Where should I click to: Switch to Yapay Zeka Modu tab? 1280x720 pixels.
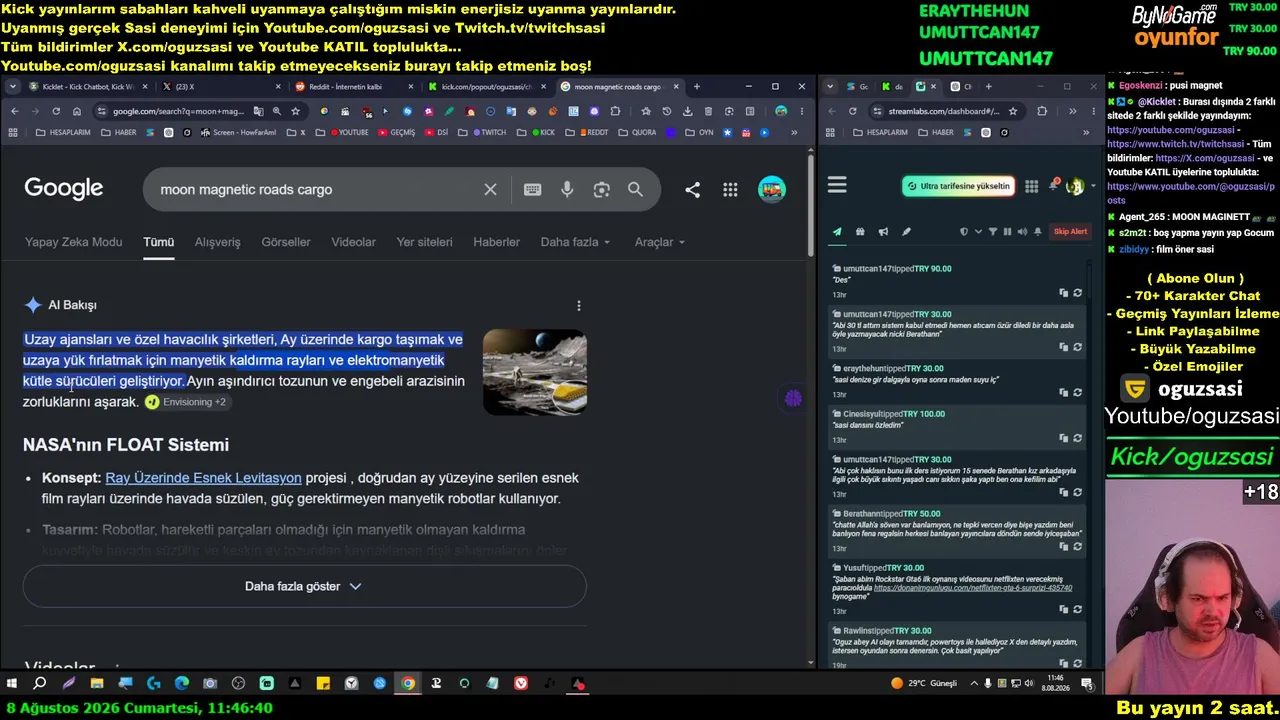[73, 242]
